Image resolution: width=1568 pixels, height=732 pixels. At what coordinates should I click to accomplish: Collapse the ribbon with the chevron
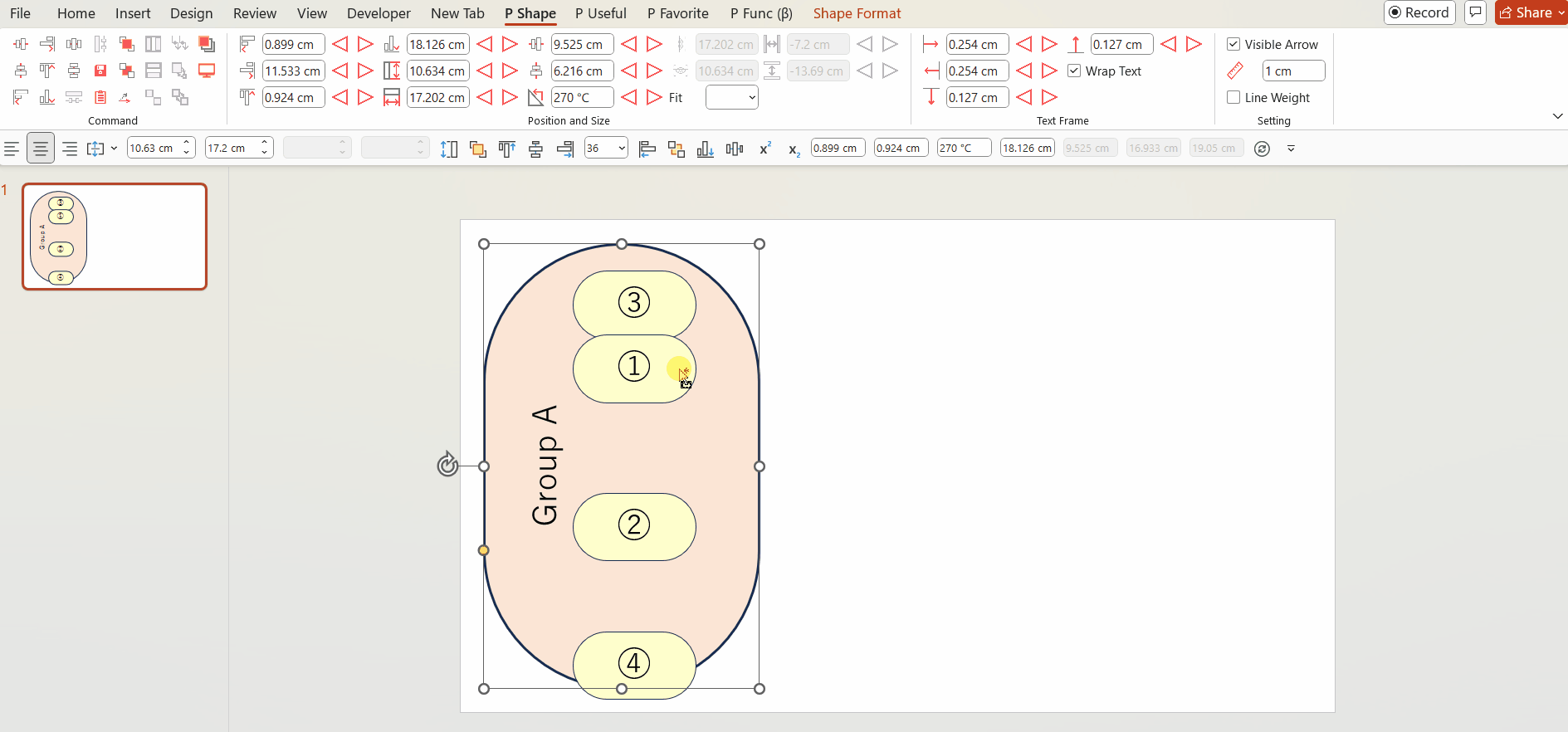click(1557, 116)
